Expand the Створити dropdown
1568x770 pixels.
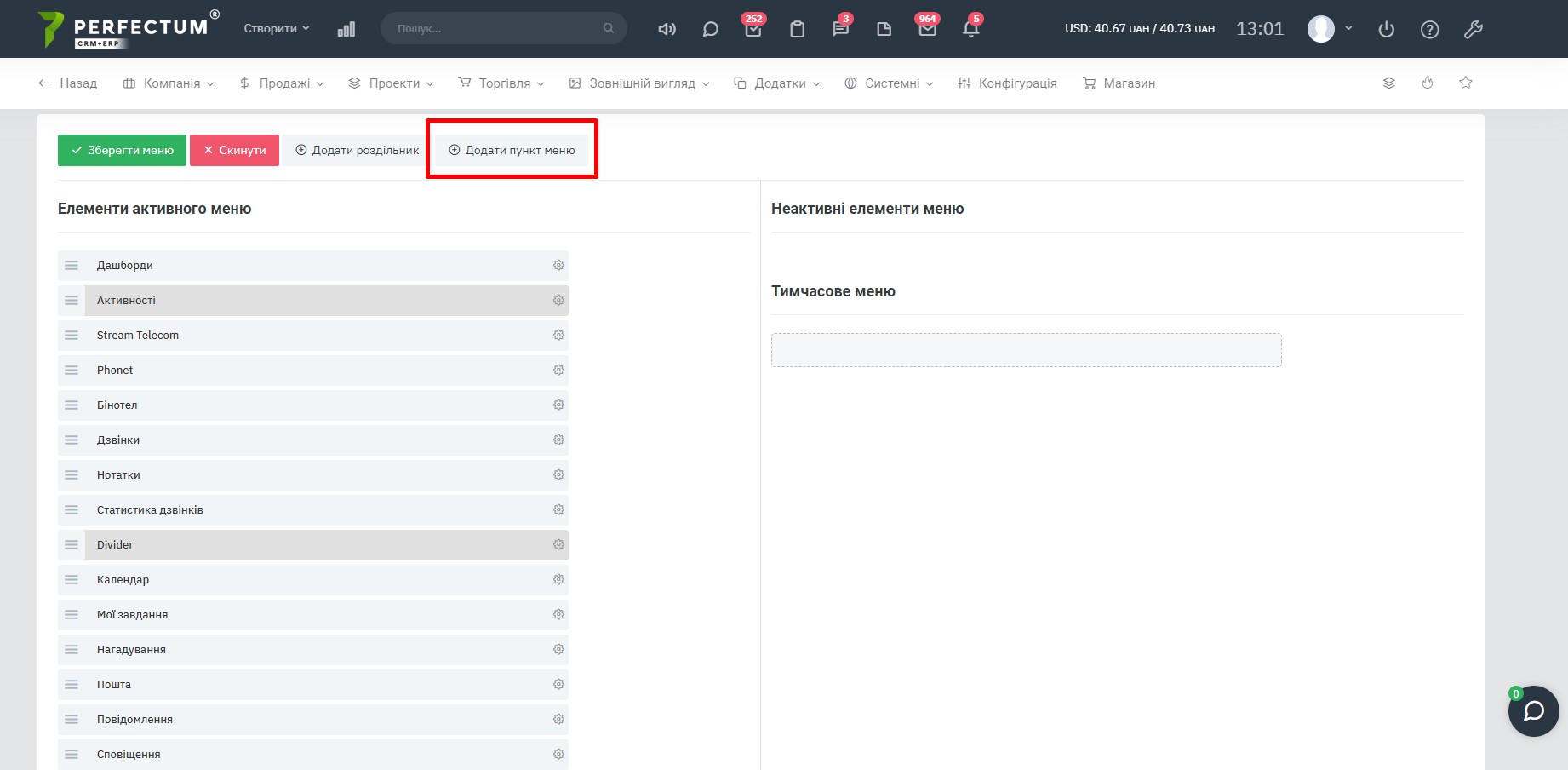(x=277, y=29)
